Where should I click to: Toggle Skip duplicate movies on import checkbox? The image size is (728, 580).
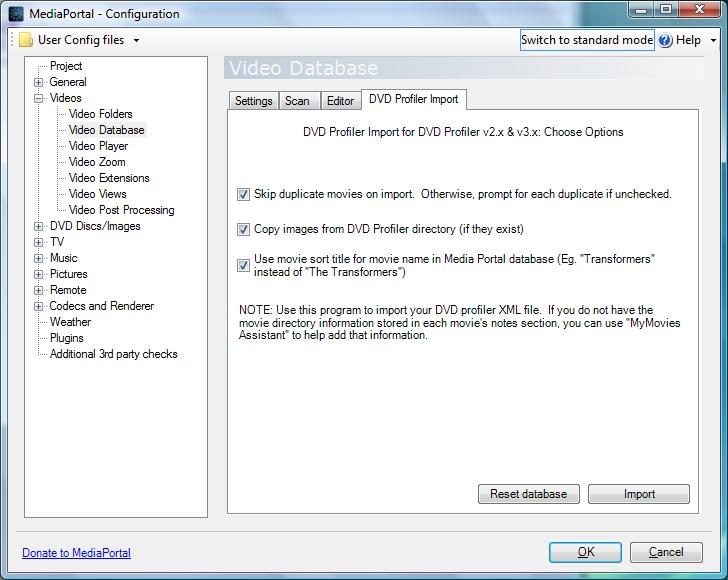tap(243, 194)
